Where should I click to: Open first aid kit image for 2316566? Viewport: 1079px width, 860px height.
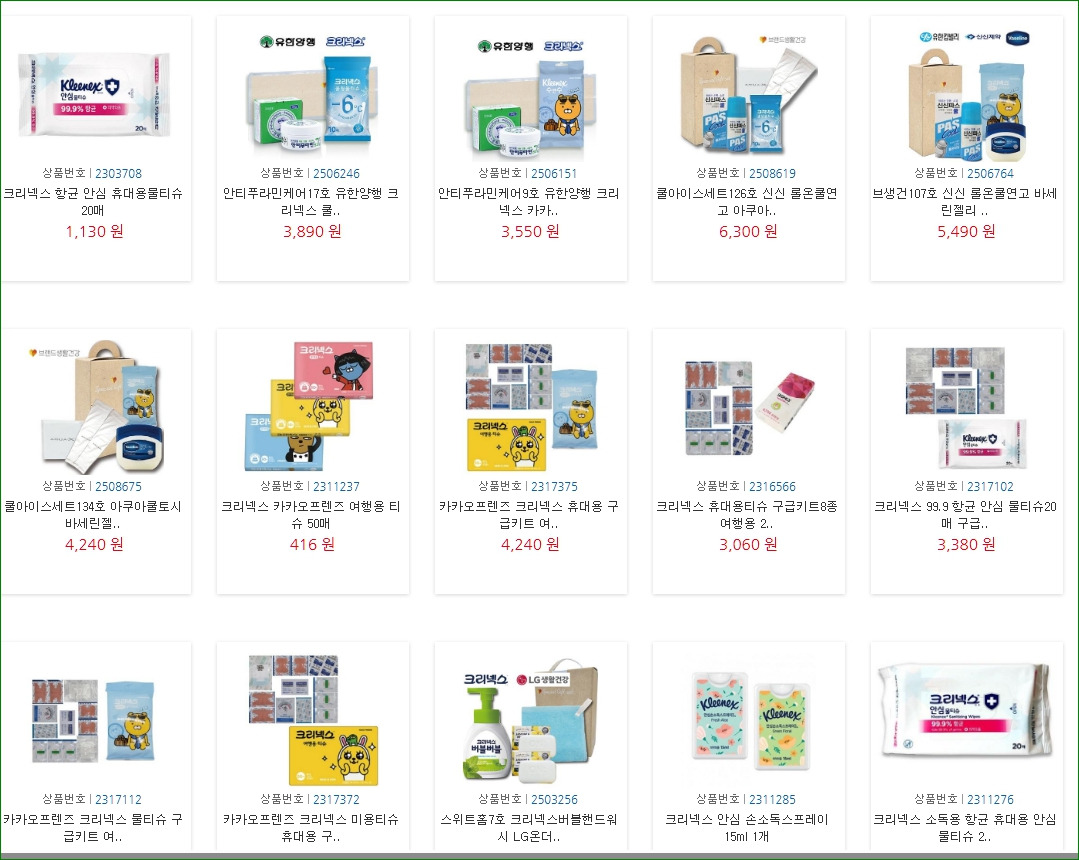(x=749, y=407)
